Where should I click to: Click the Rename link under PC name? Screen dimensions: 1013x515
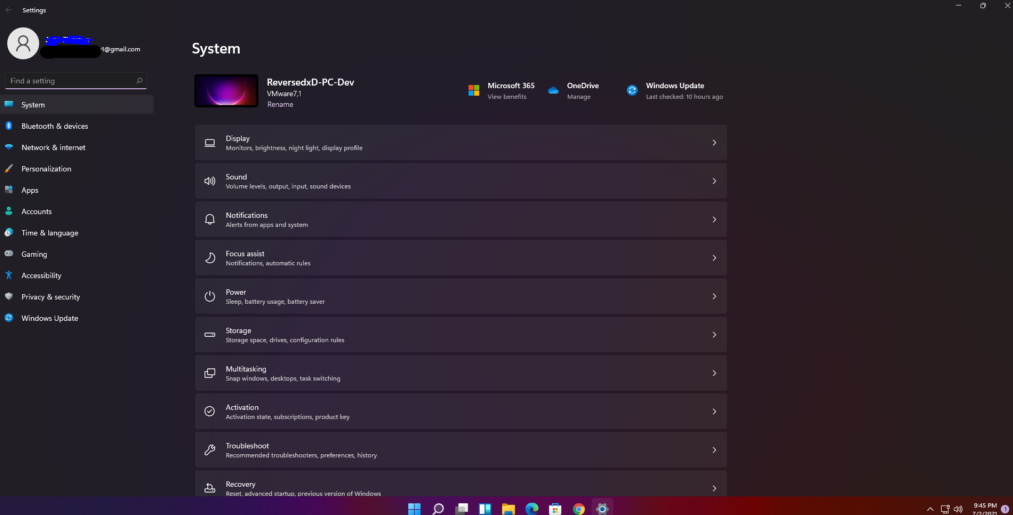[280, 104]
